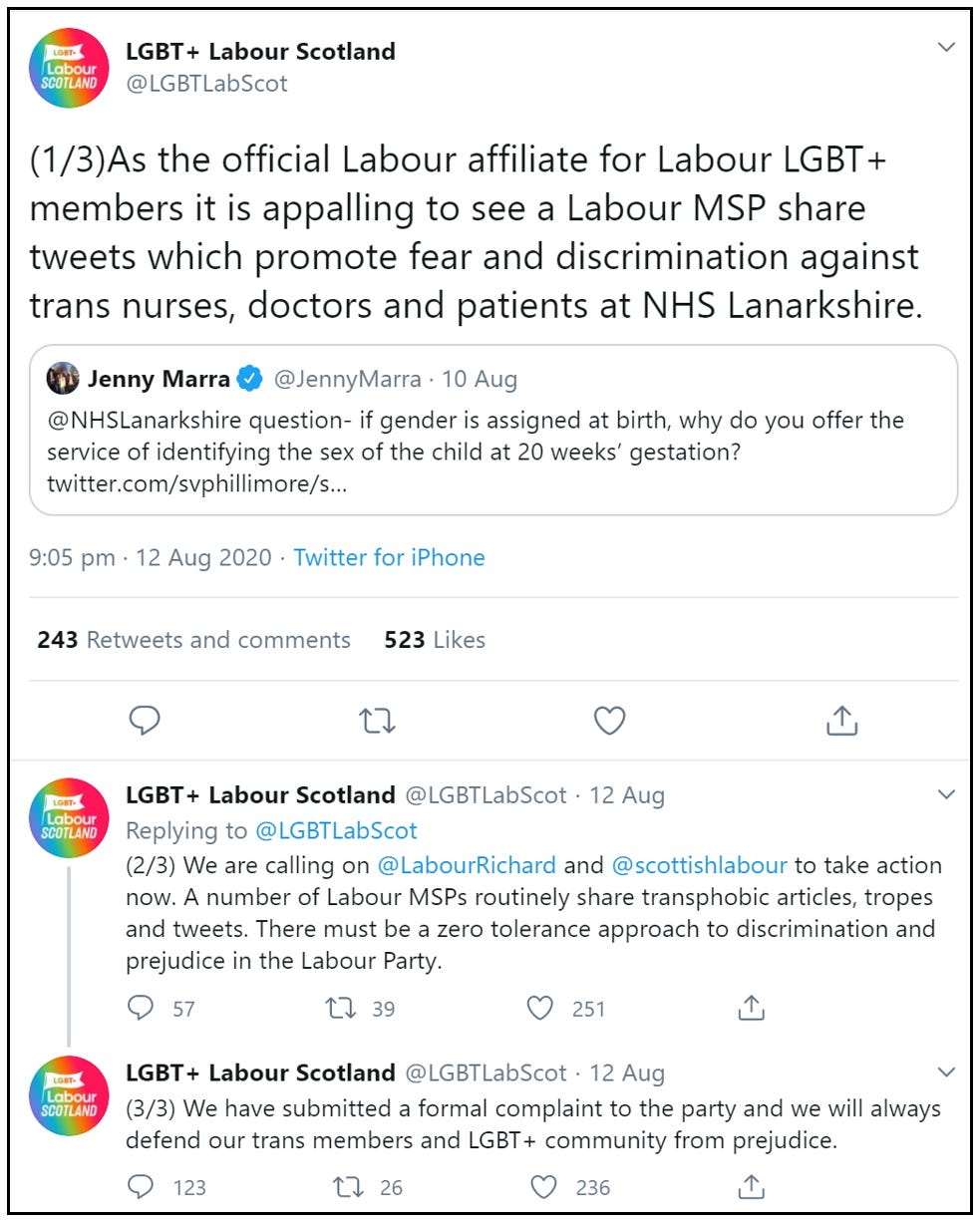Share the (3/3) tweet

(x=750, y=1186)
